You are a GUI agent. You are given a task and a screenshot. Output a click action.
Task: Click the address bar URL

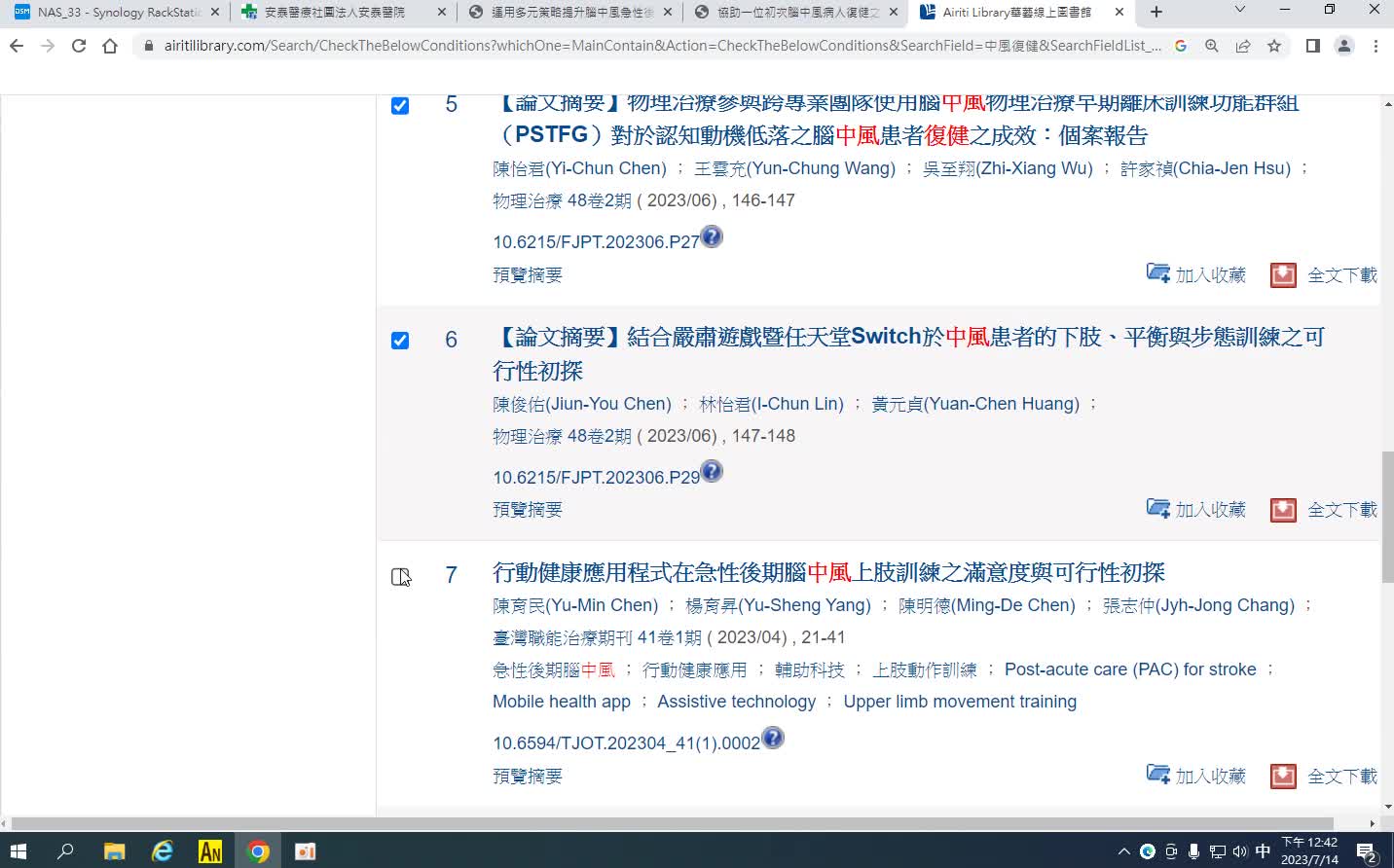click(x=662, y=46)
